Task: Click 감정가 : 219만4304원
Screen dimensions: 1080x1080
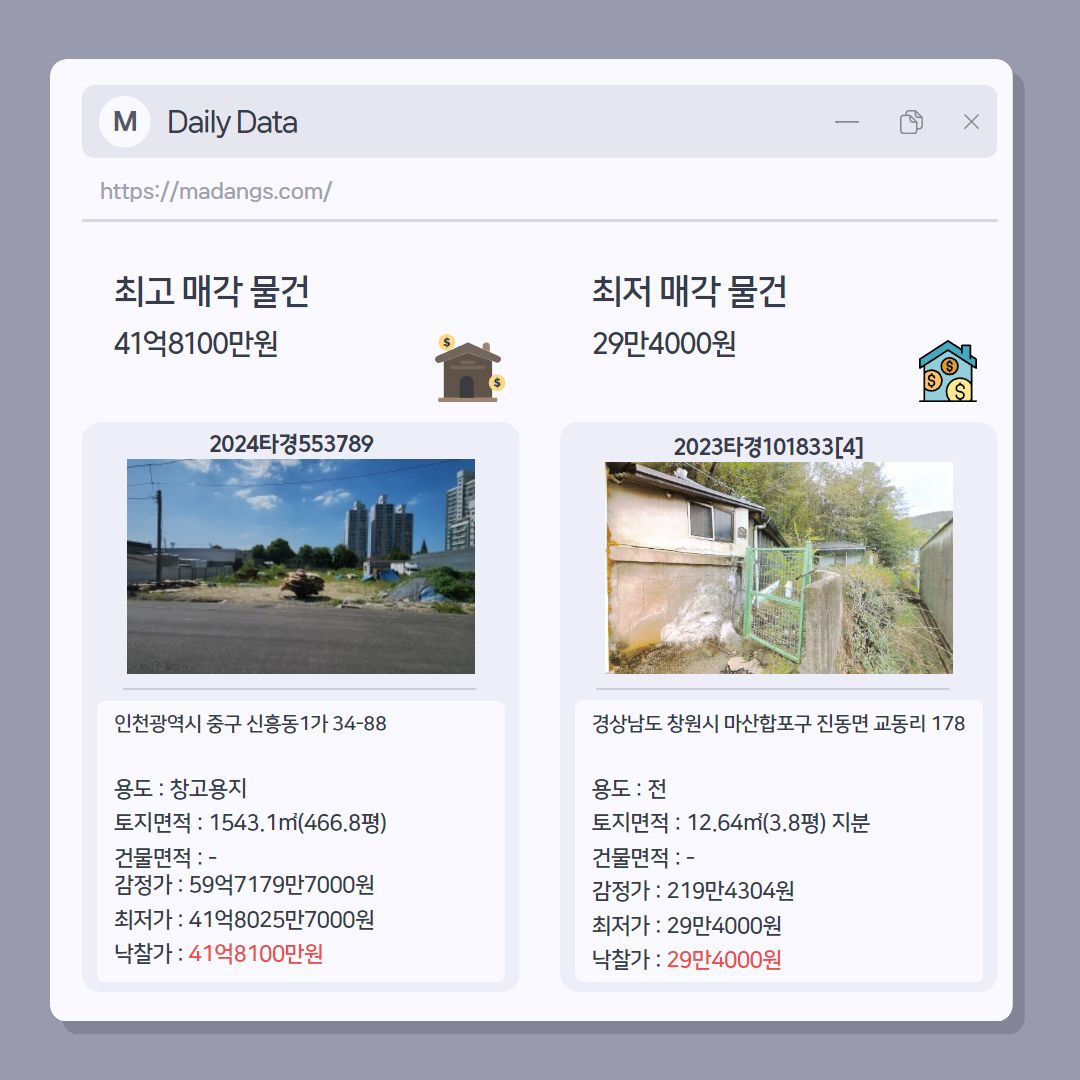Action: tap(693, 891)
